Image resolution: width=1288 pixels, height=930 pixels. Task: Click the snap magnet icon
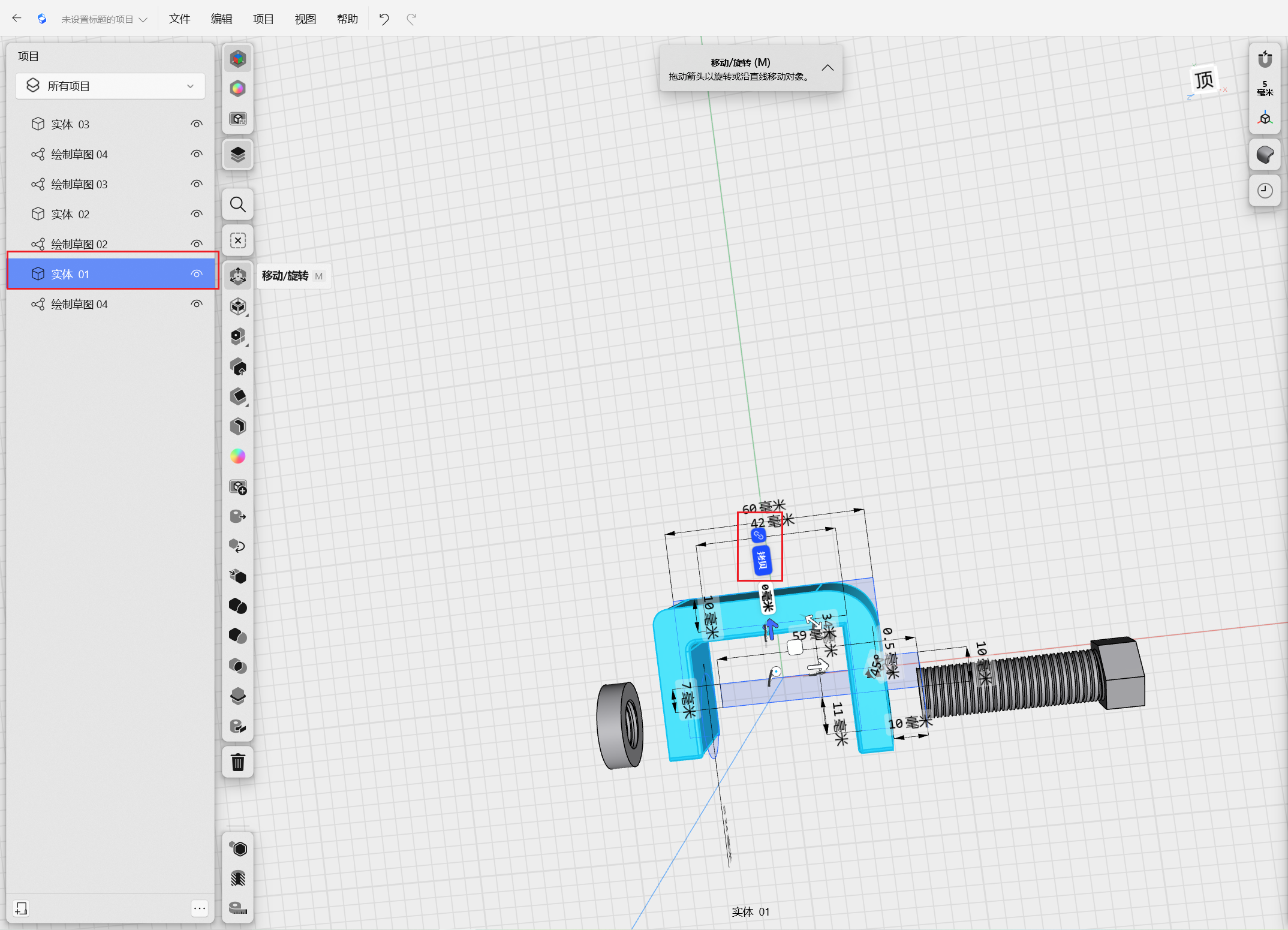click(x=1265, y=59)
